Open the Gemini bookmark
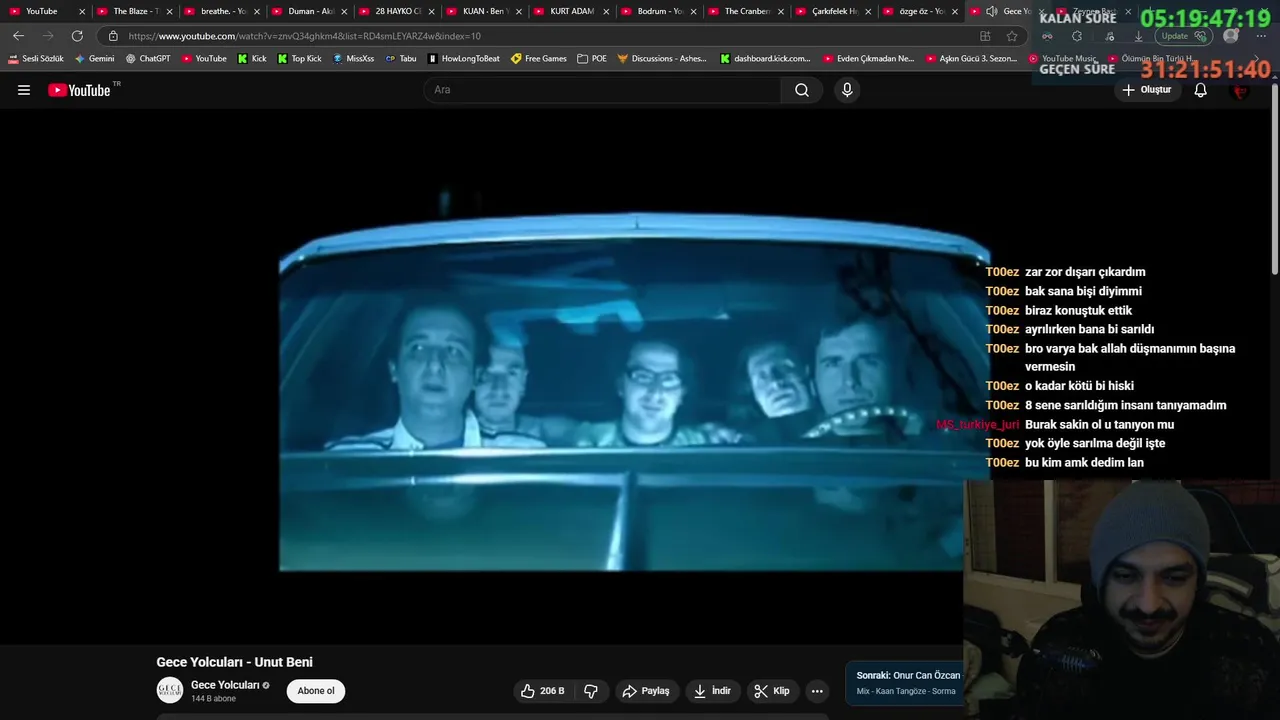 (95, 59)
